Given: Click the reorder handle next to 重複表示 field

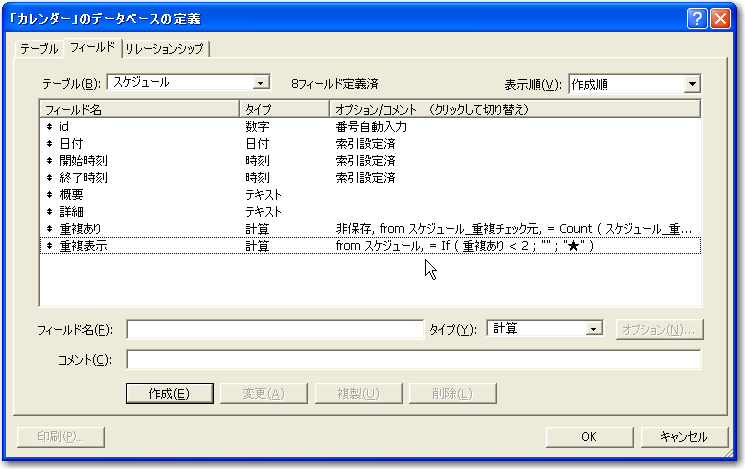Looking at the screenshot, I should (x=49, y=246).
